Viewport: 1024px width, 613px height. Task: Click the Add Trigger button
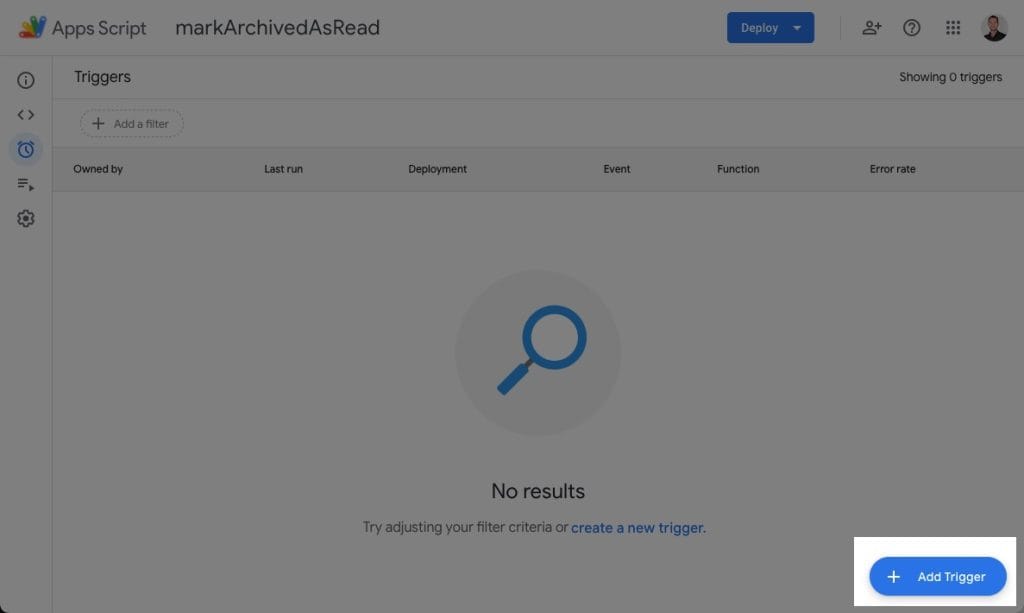937,576
